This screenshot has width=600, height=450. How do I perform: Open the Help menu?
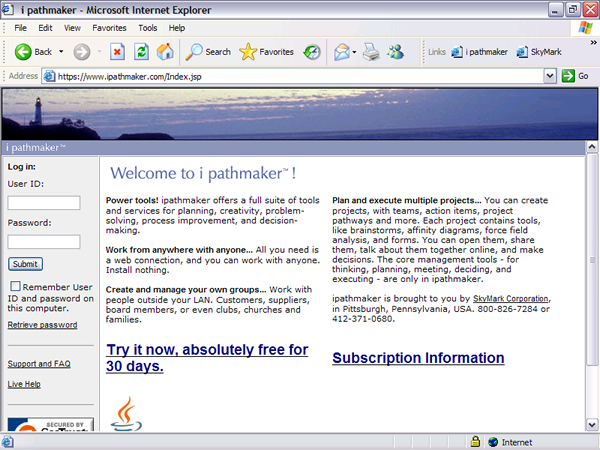[177, 28]
